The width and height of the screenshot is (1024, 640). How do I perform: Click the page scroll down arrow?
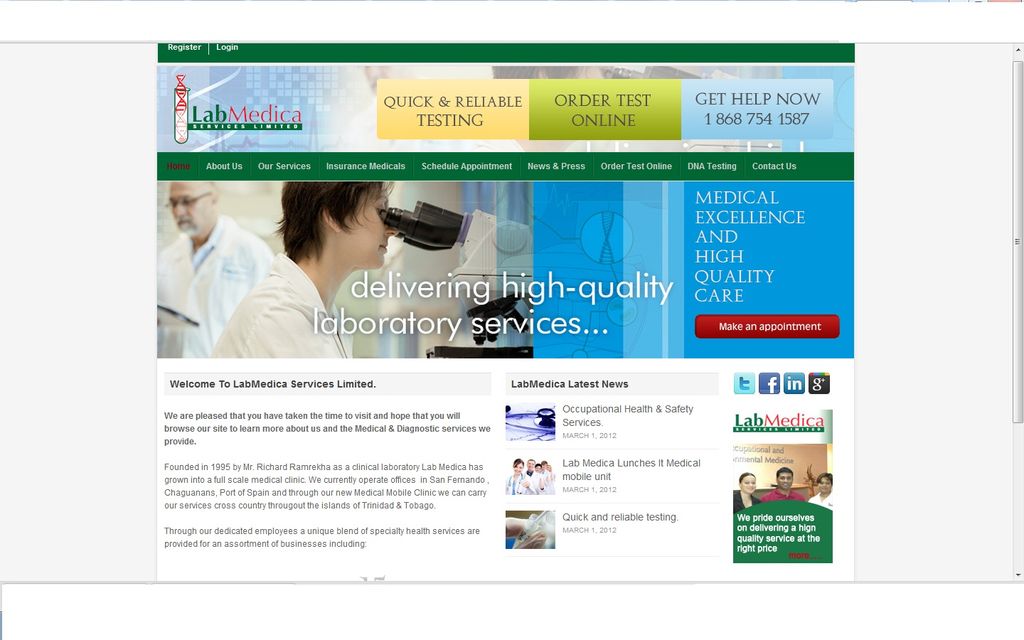(x=1018, y=575)
